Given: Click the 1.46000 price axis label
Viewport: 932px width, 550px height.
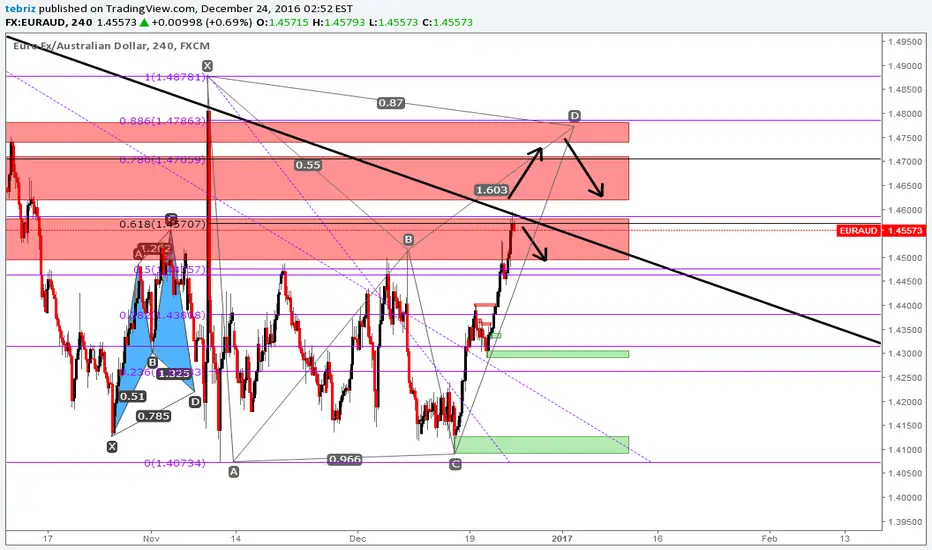Looking at the screenshot, I should tap(905, 210).
